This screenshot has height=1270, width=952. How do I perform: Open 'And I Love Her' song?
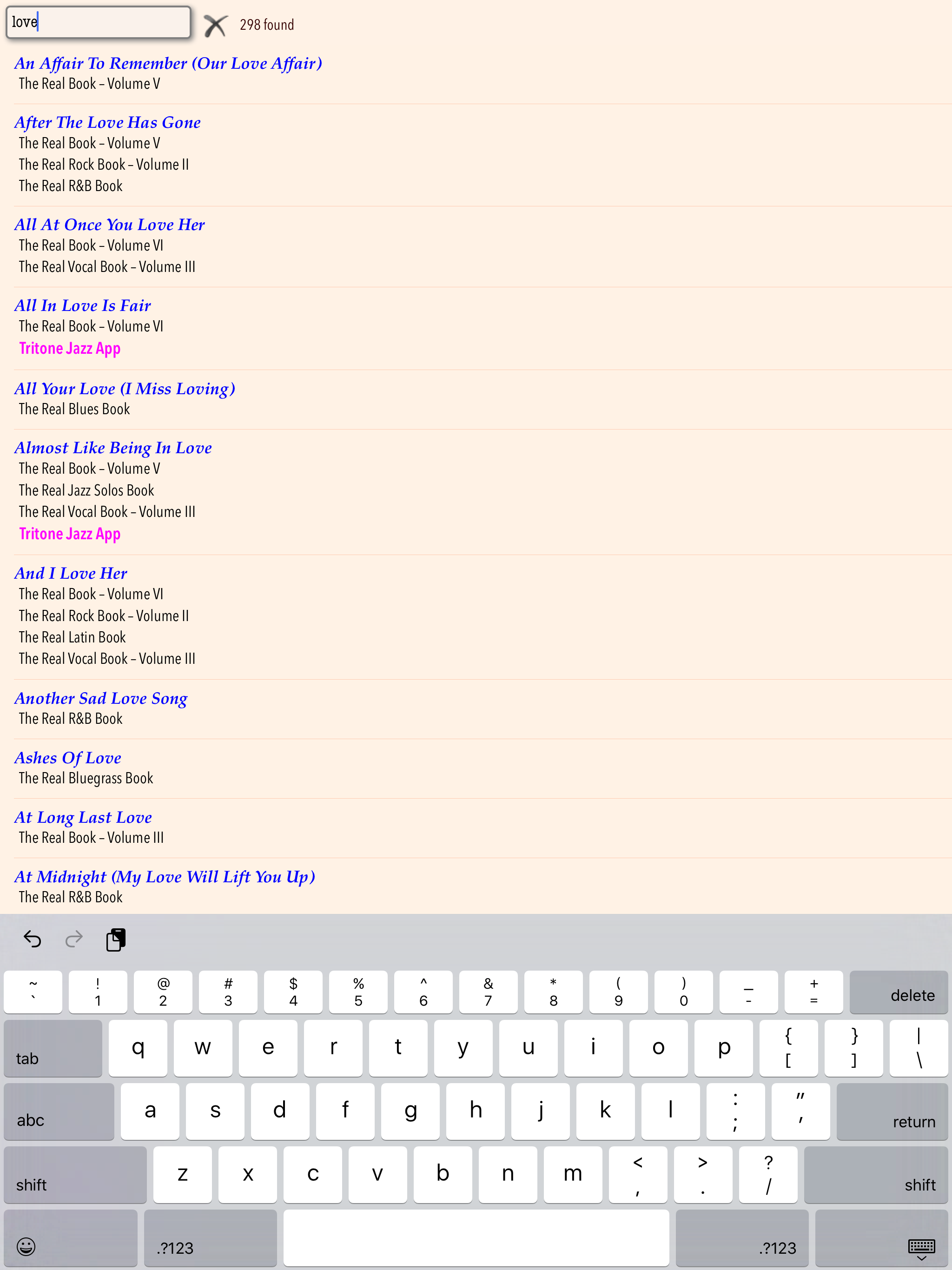(71, 573)
